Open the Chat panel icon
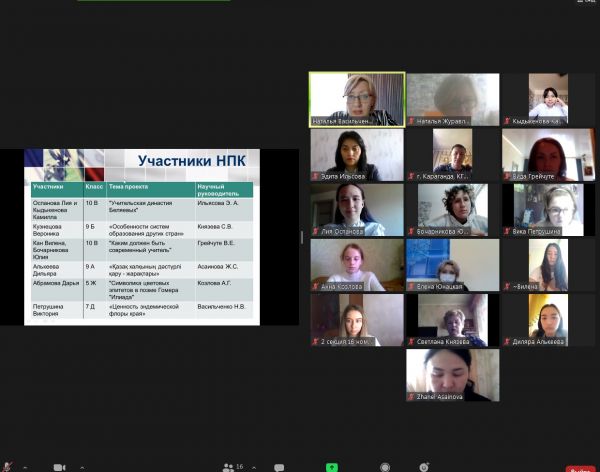 (x=279, y=467)
